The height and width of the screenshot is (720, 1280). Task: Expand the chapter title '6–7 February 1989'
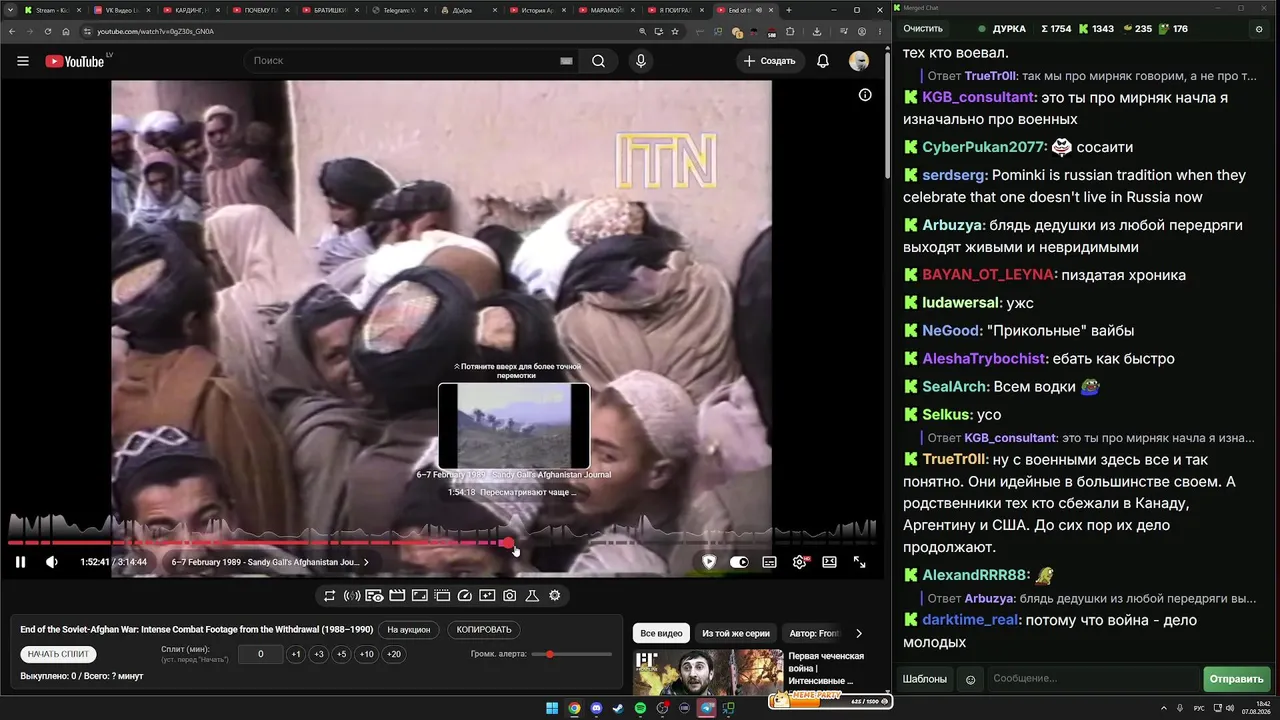pyautogui.click(x=270, y=562)
